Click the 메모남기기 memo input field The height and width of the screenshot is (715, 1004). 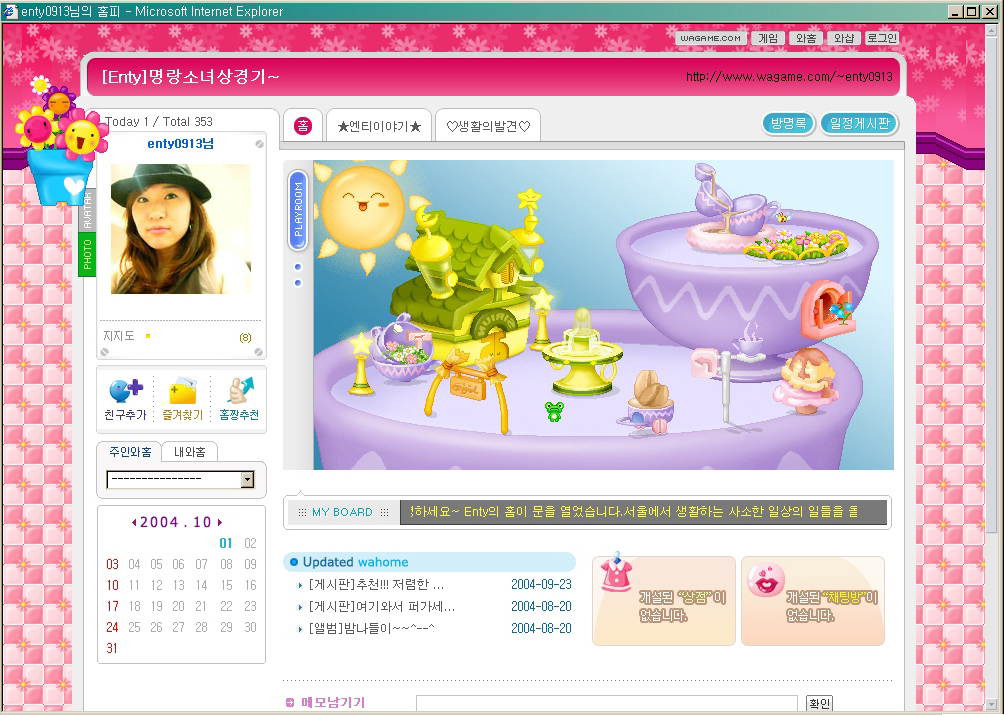tap(606, 704)
